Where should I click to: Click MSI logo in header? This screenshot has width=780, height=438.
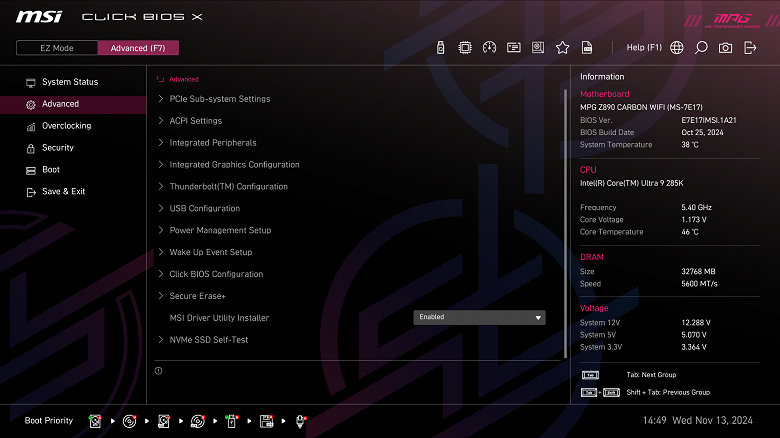[x=39, y=17]
